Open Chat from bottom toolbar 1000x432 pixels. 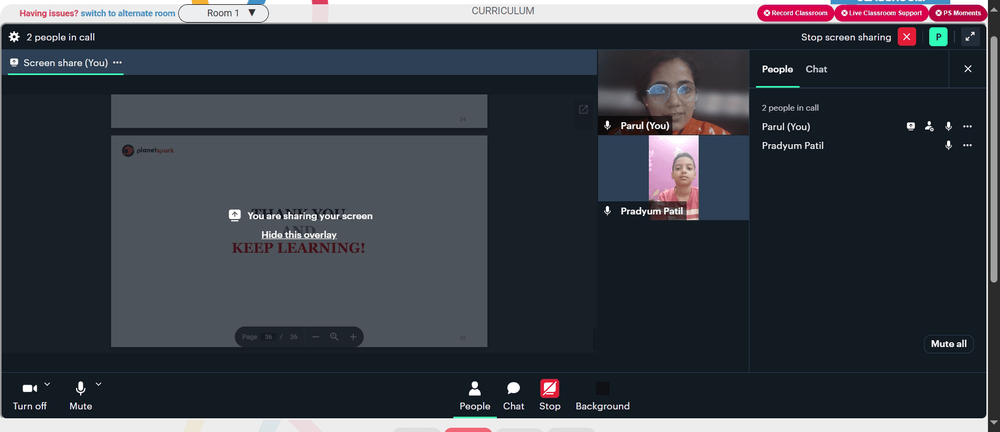tap(513, 396)
